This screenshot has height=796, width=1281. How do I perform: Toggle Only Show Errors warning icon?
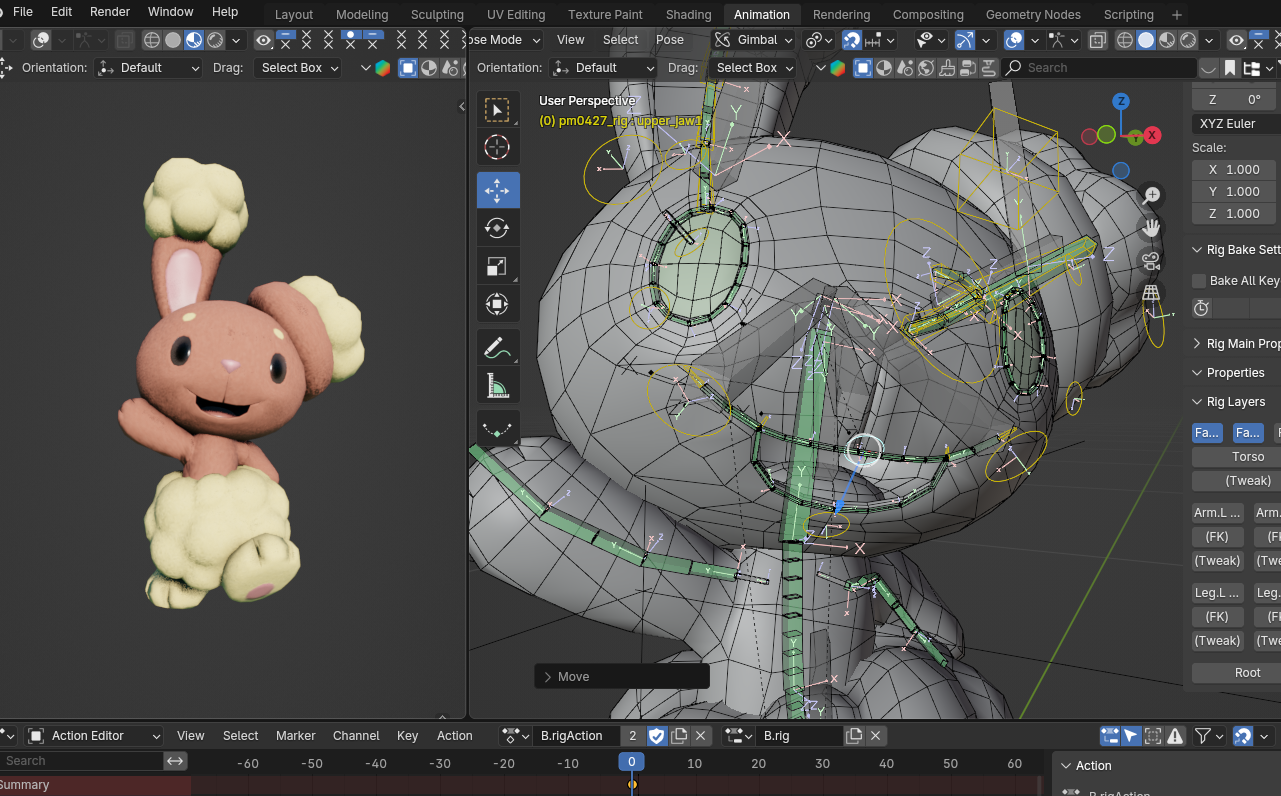coord(1176,736)
